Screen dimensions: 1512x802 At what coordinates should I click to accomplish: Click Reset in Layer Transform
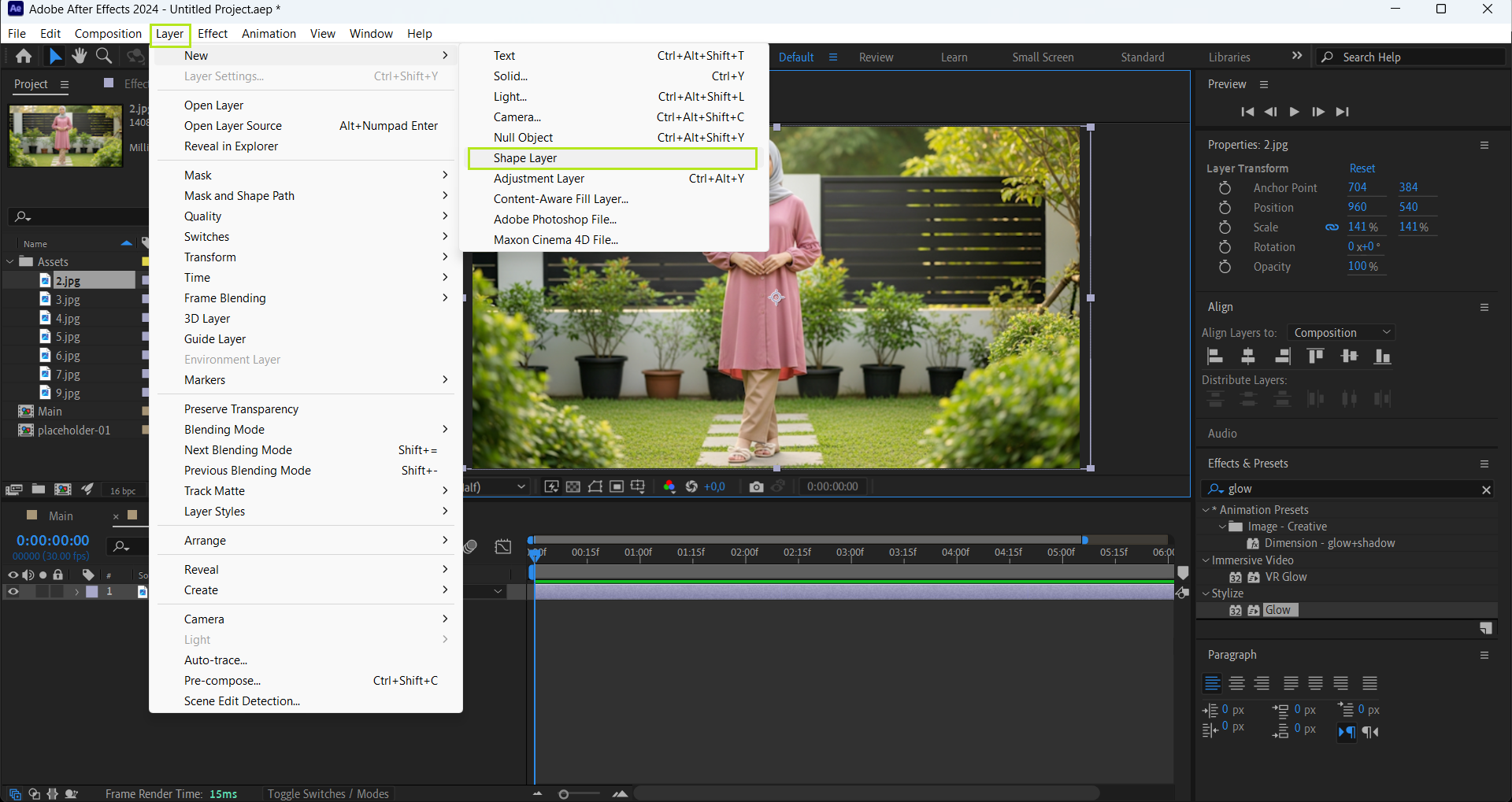(x=1362, y=168)
